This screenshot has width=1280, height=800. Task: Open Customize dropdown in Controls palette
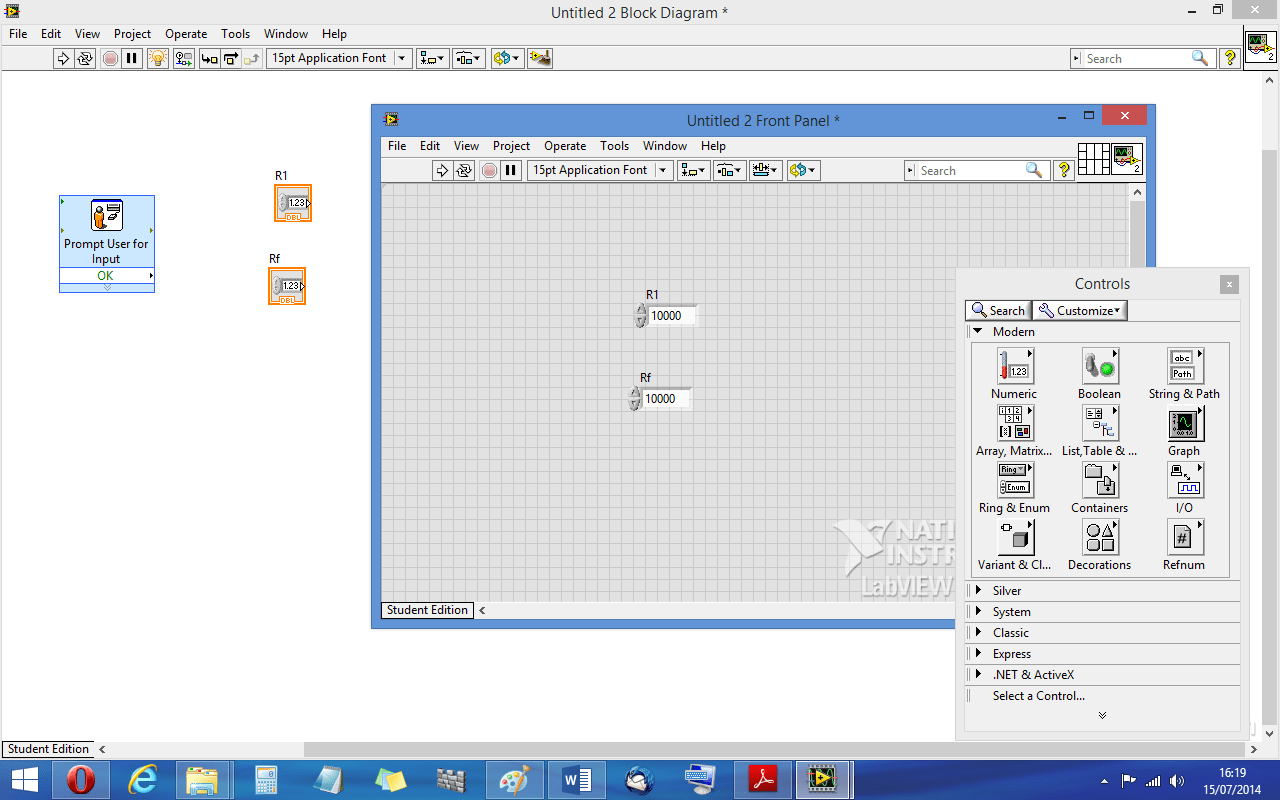pyautogui.click(x=1080, y=311)
